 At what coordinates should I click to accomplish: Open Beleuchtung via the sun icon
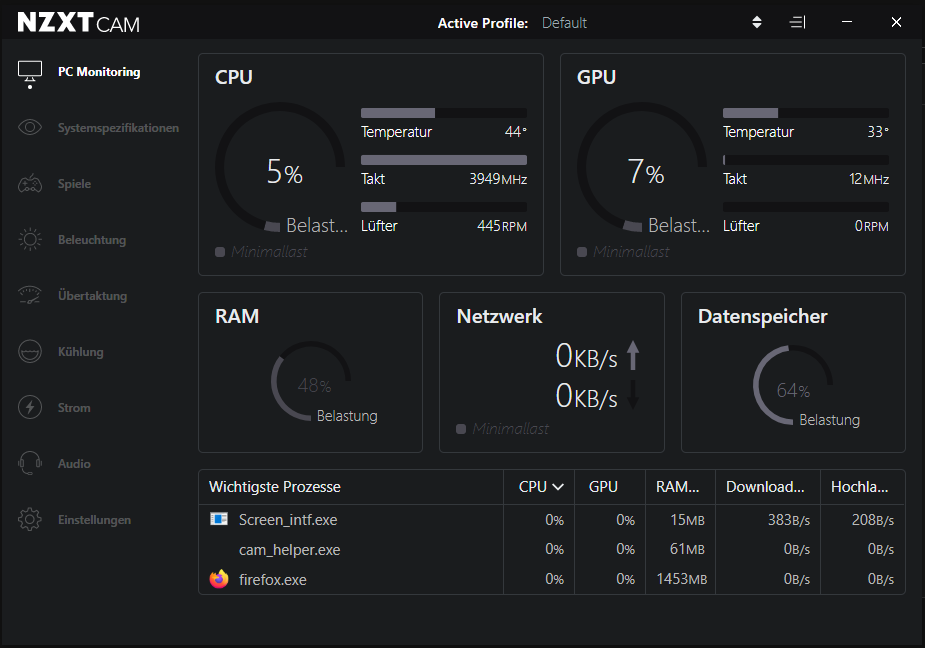pyautogui.click(x=30, y=240)
